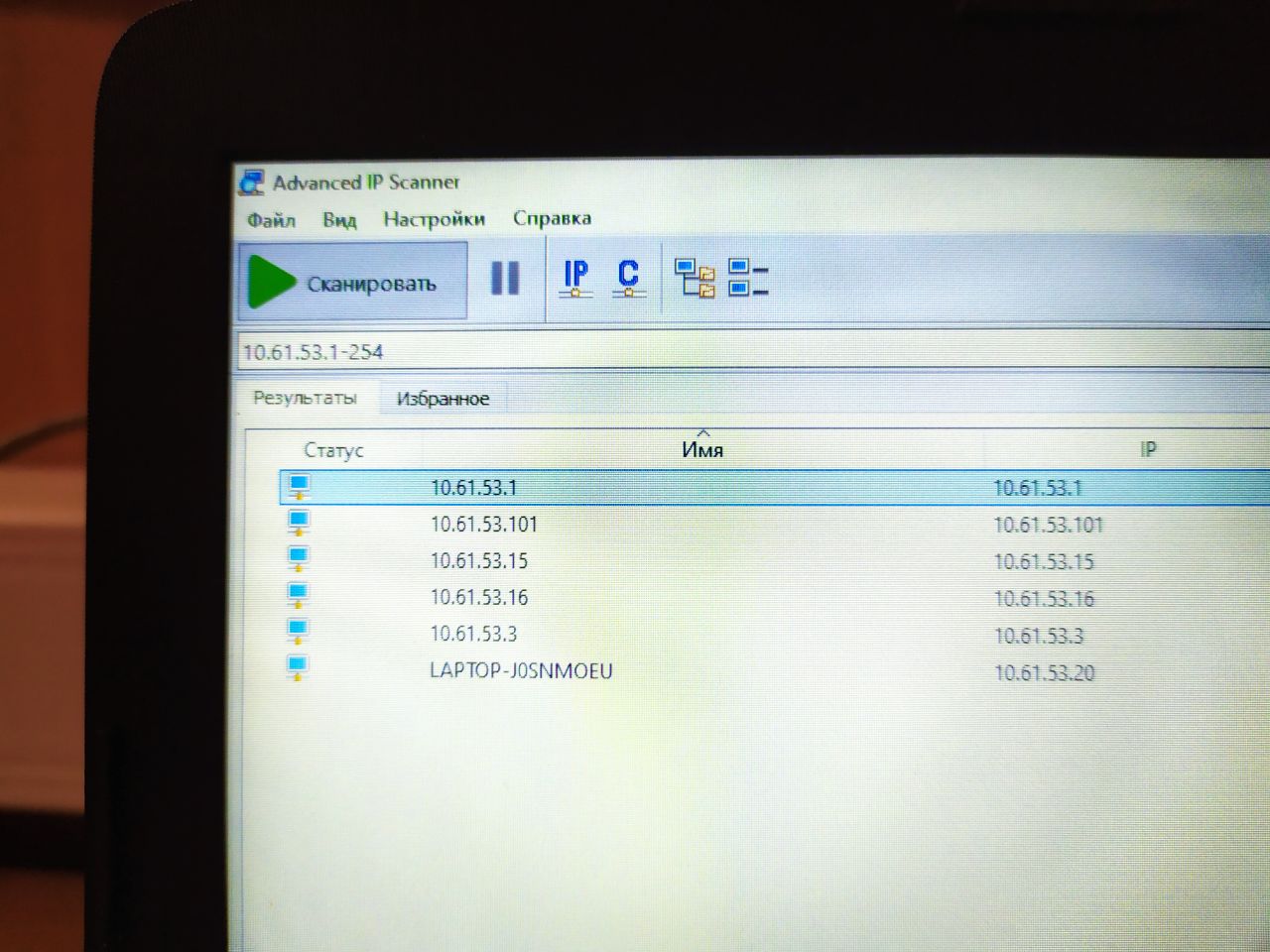Switch to the Избранное tab

click(443, 399)
